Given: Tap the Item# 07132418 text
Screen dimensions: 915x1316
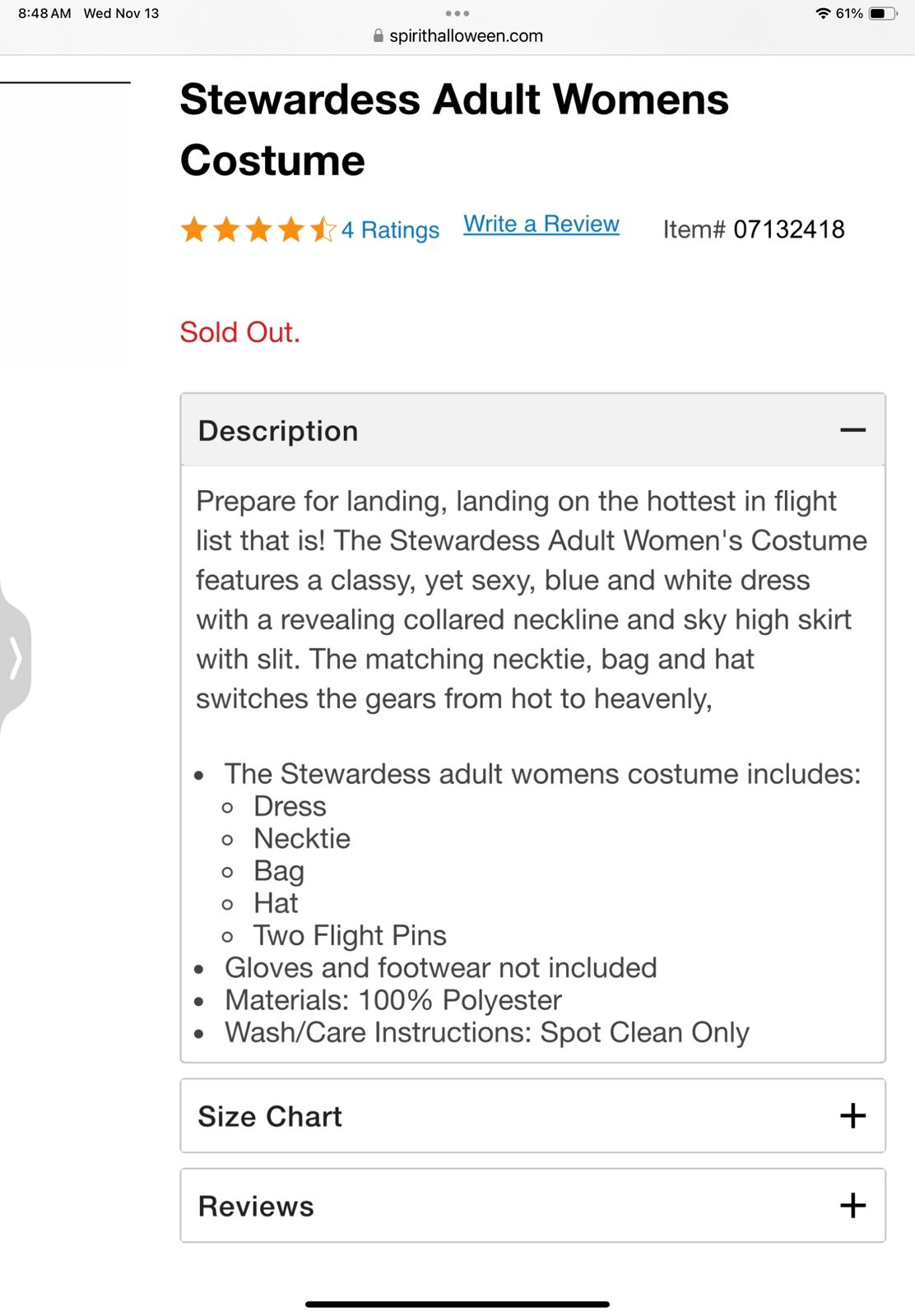Looking at the screenshot, I should click(x=754, y=229).
